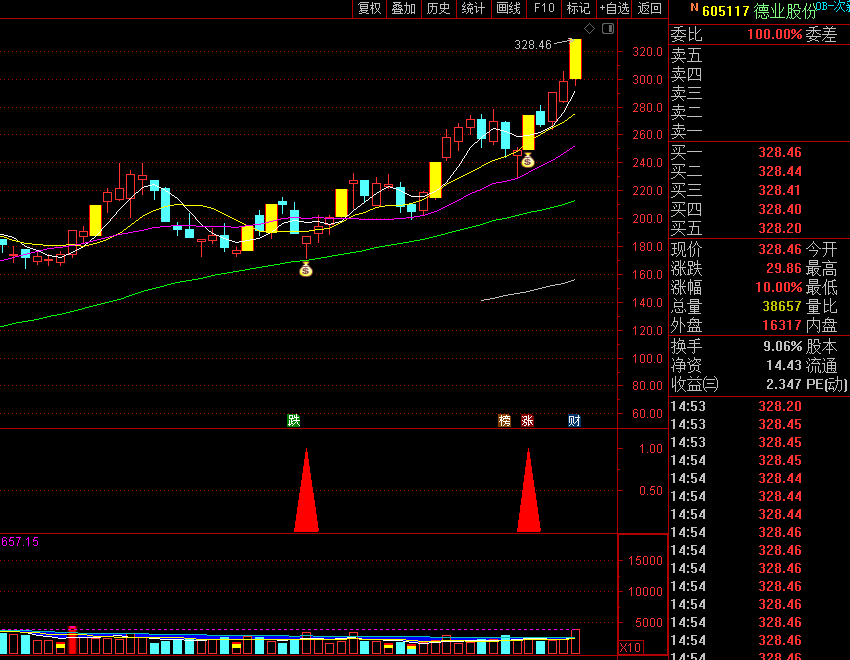Screen dimensions: 850x660
Task: Click the 外盘 value 16317
Action: [782, 325]
